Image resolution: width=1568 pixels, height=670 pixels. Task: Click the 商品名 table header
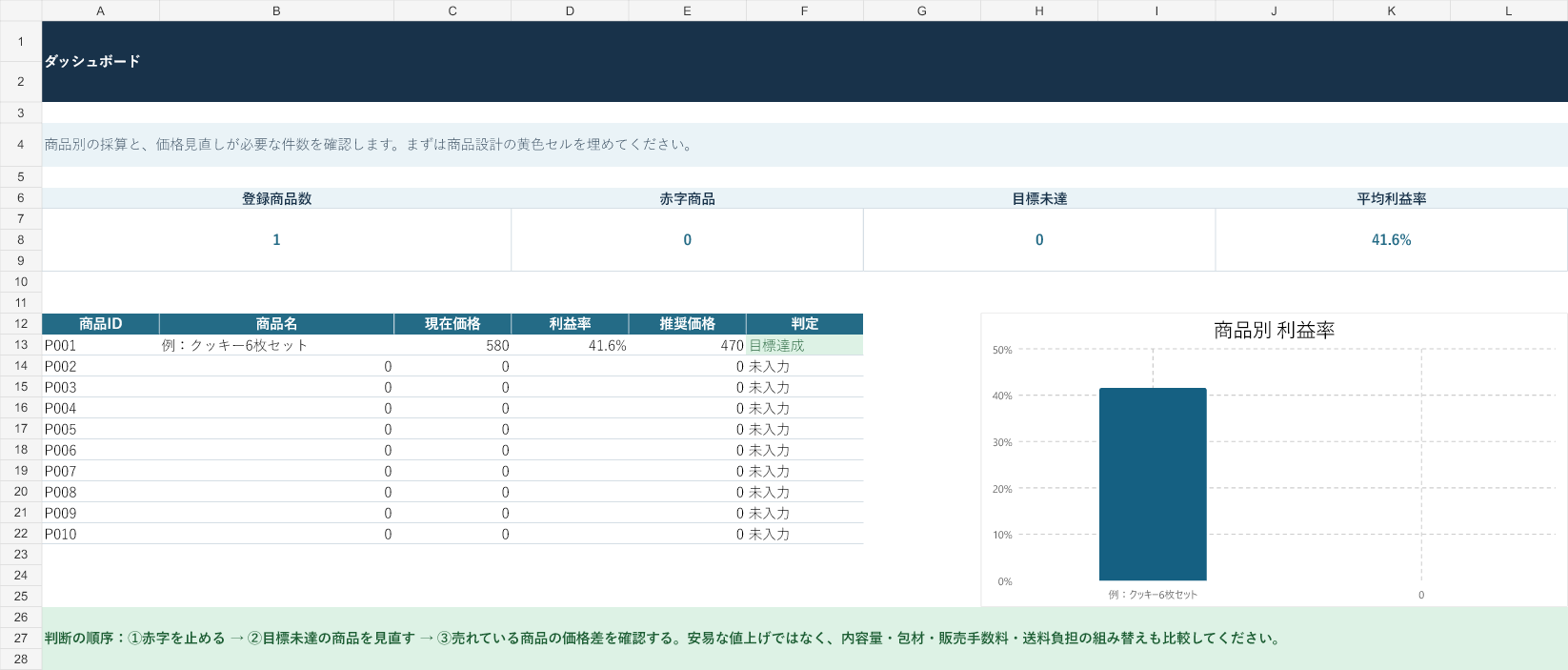pos(276,324)
